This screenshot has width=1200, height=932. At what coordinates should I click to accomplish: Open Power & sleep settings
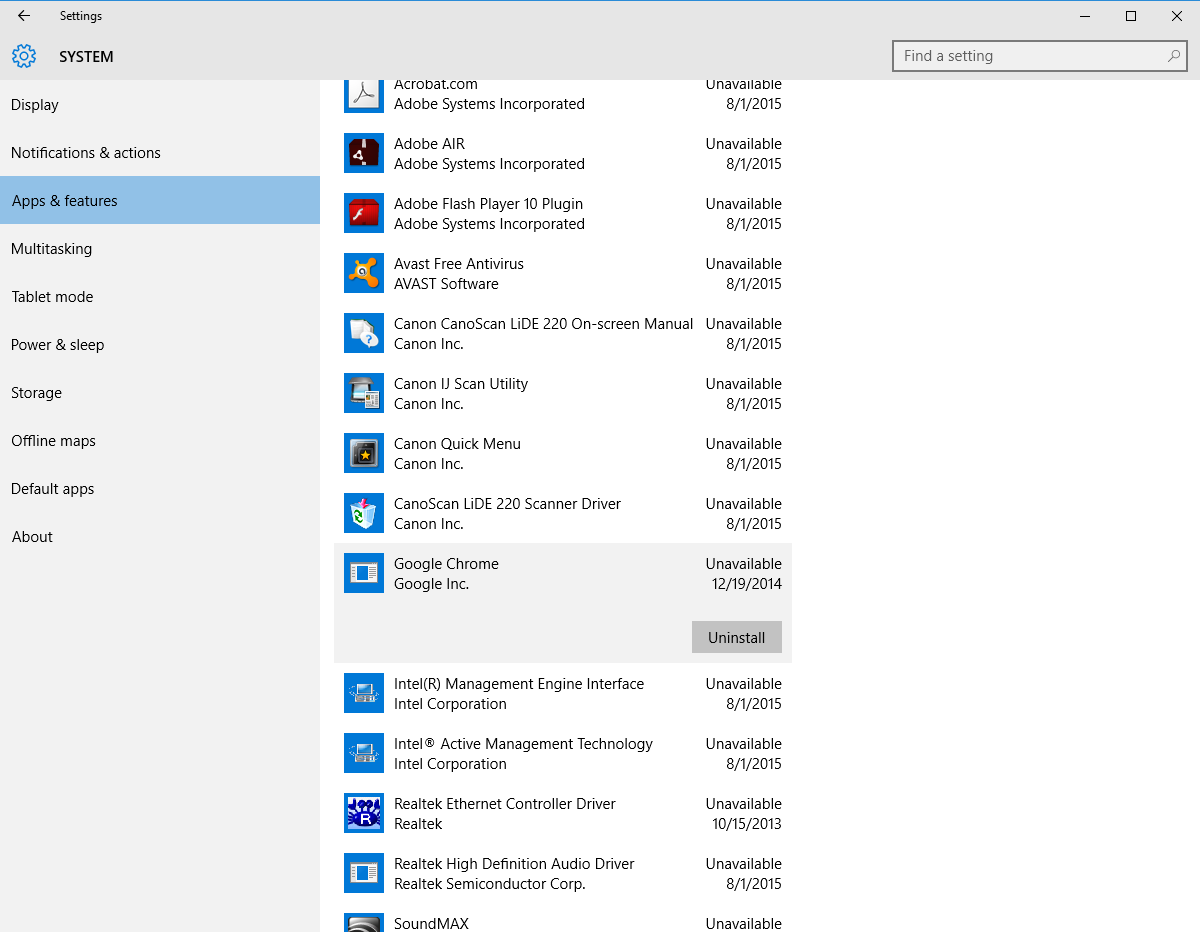pos(160,344)
